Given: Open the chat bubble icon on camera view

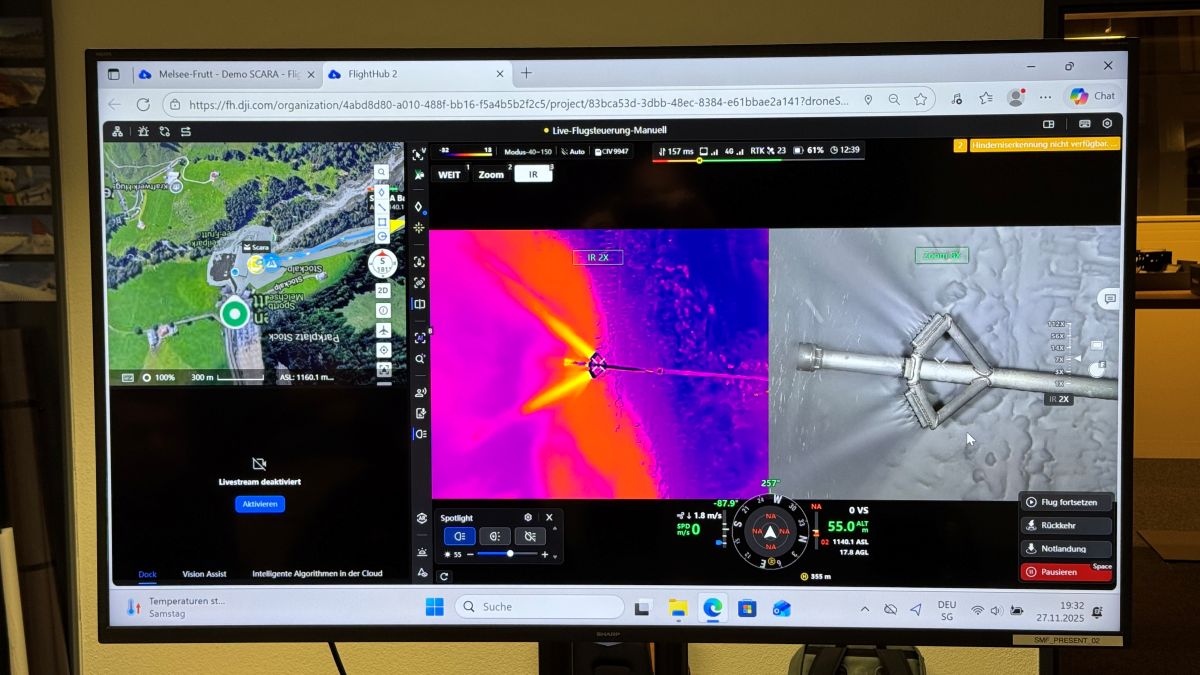Looking at the screenshot, I should pyautogui.click(x=1108, y=298).
